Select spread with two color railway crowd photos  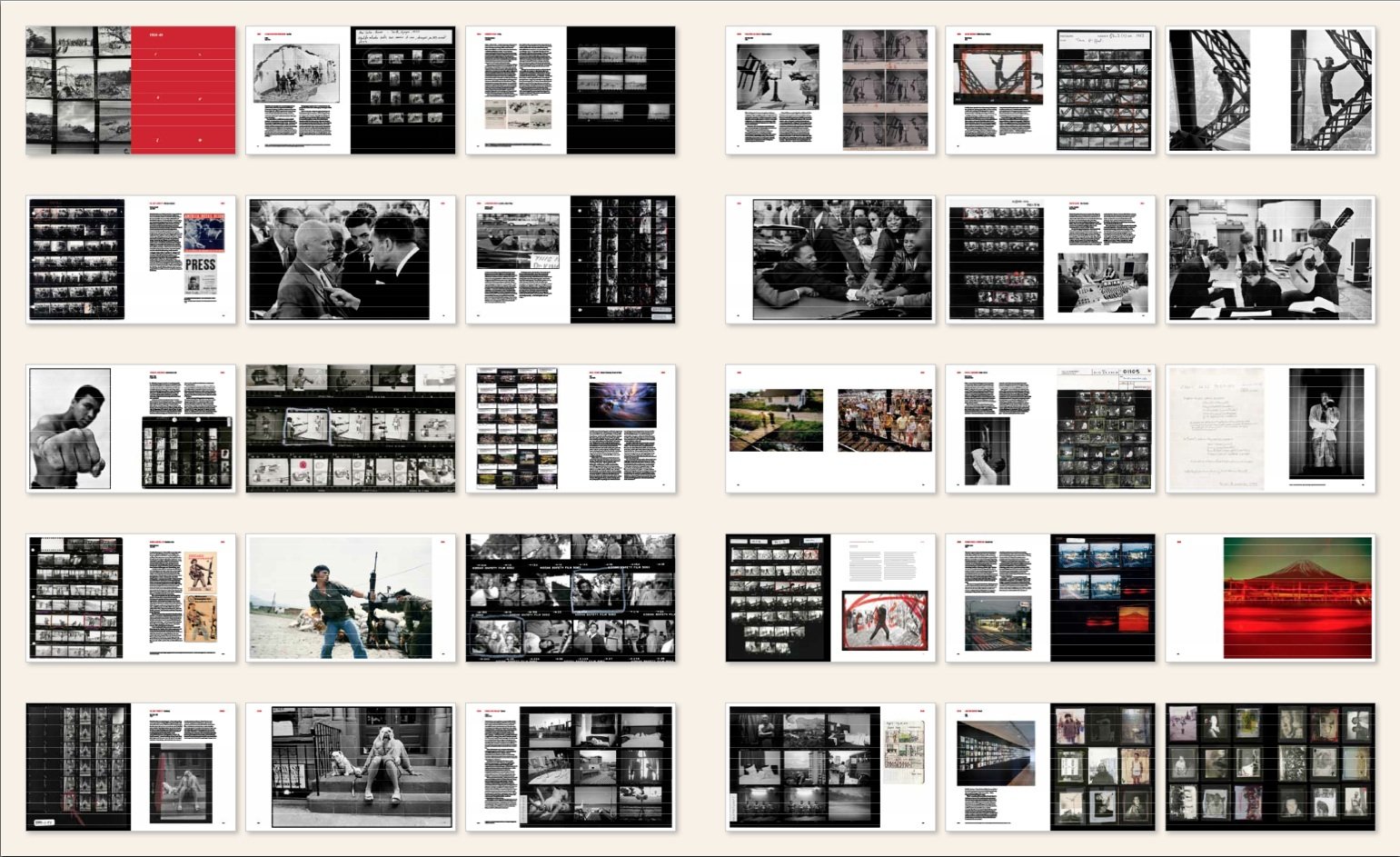coord(830,429)
